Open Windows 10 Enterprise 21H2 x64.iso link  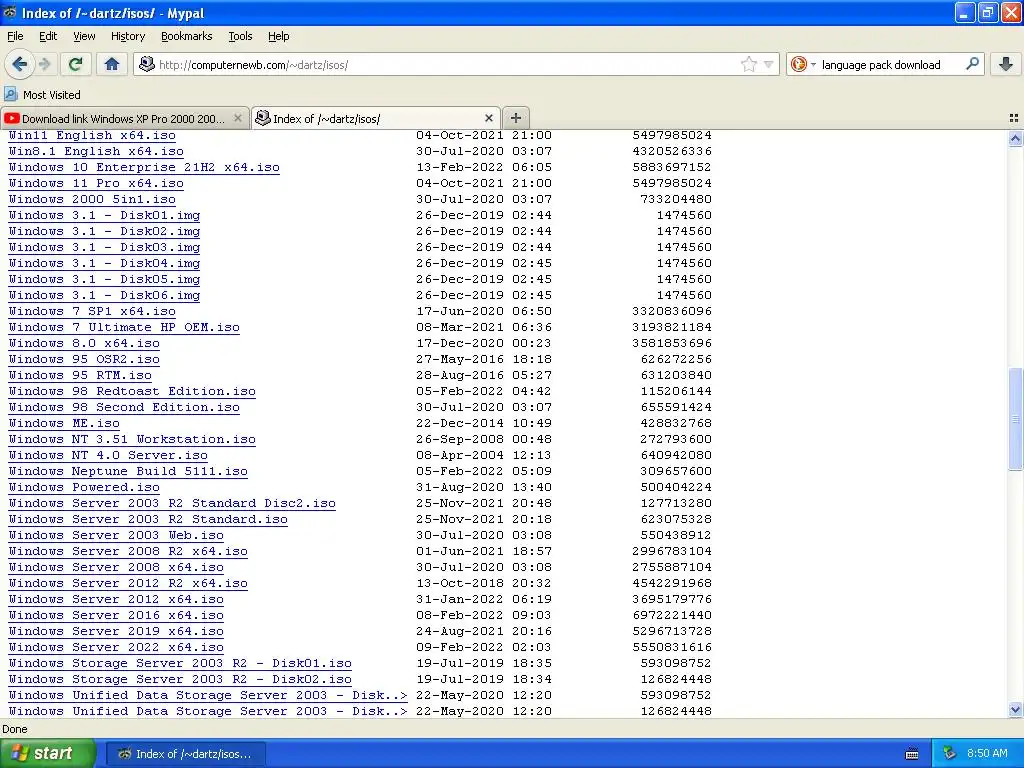[x=144, y=167]
